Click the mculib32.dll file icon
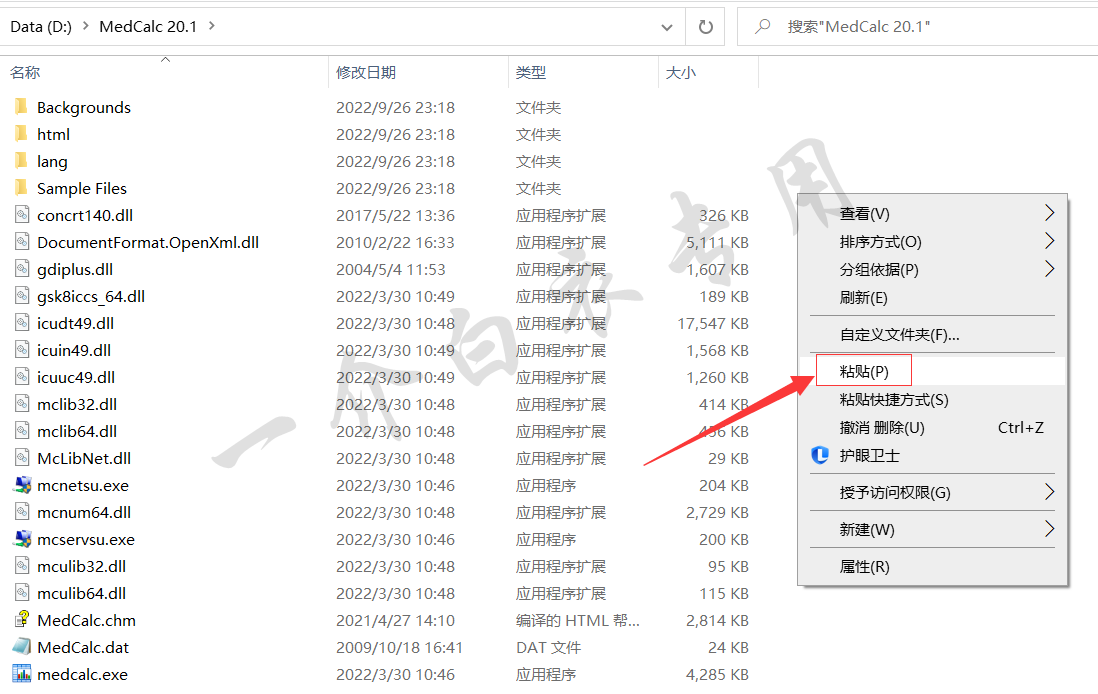Screen dimensions: 1098x694 click(22, 566)
